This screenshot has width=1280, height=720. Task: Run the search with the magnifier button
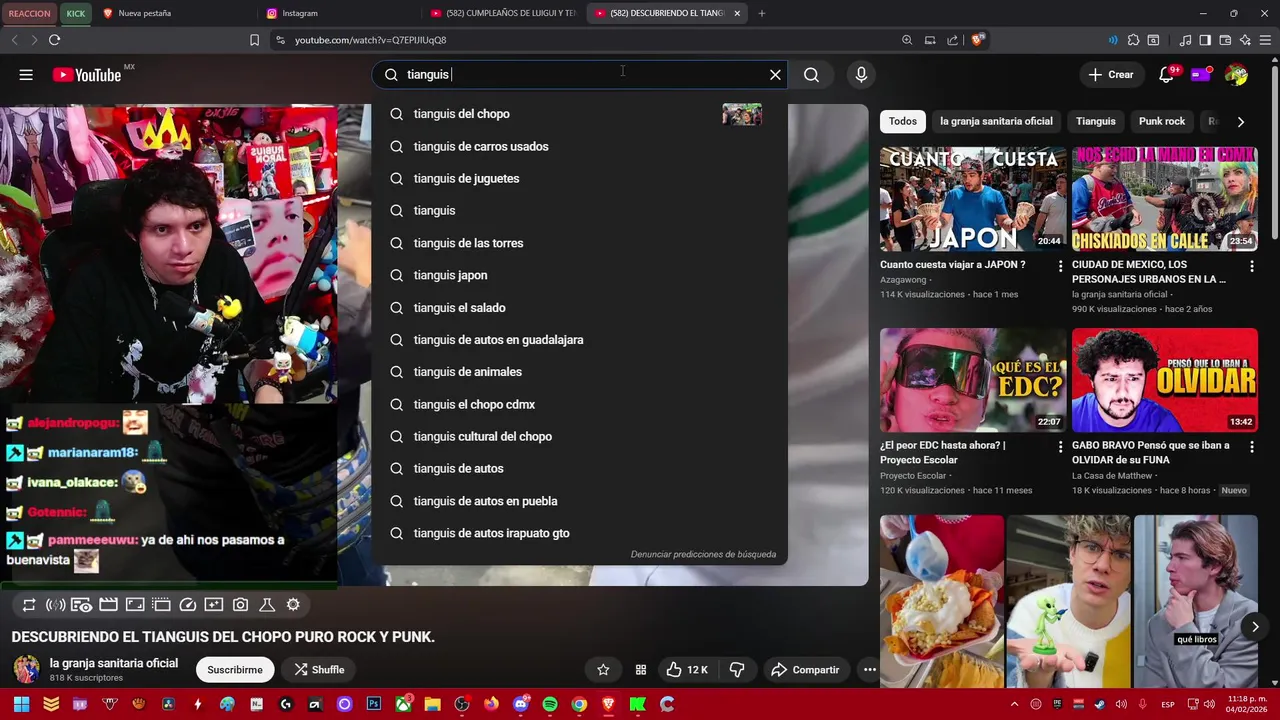point(811,75)
